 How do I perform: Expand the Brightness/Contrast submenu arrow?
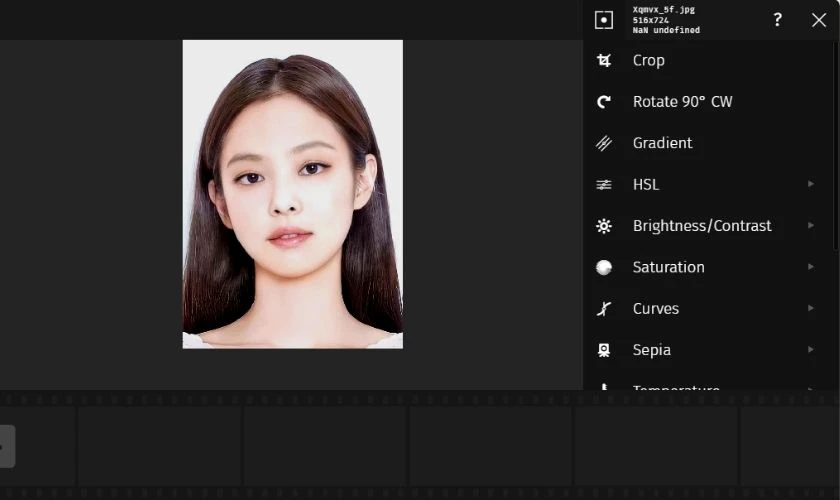click(x=811, y=225)
